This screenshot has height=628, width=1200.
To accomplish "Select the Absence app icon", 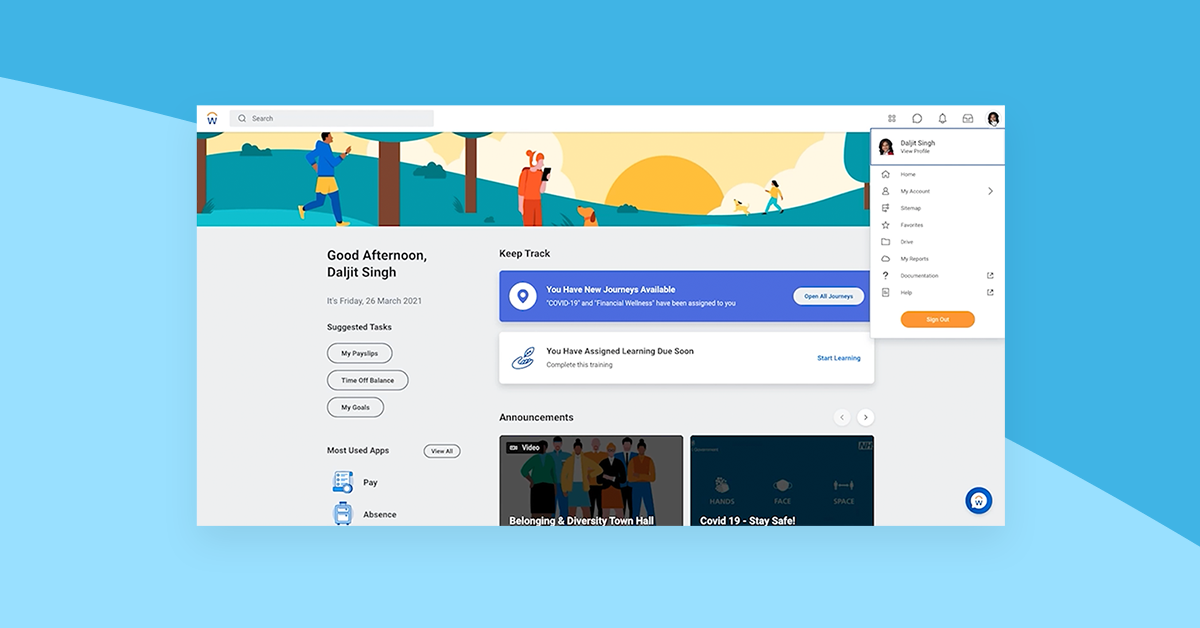I will (x=341, y=513).
